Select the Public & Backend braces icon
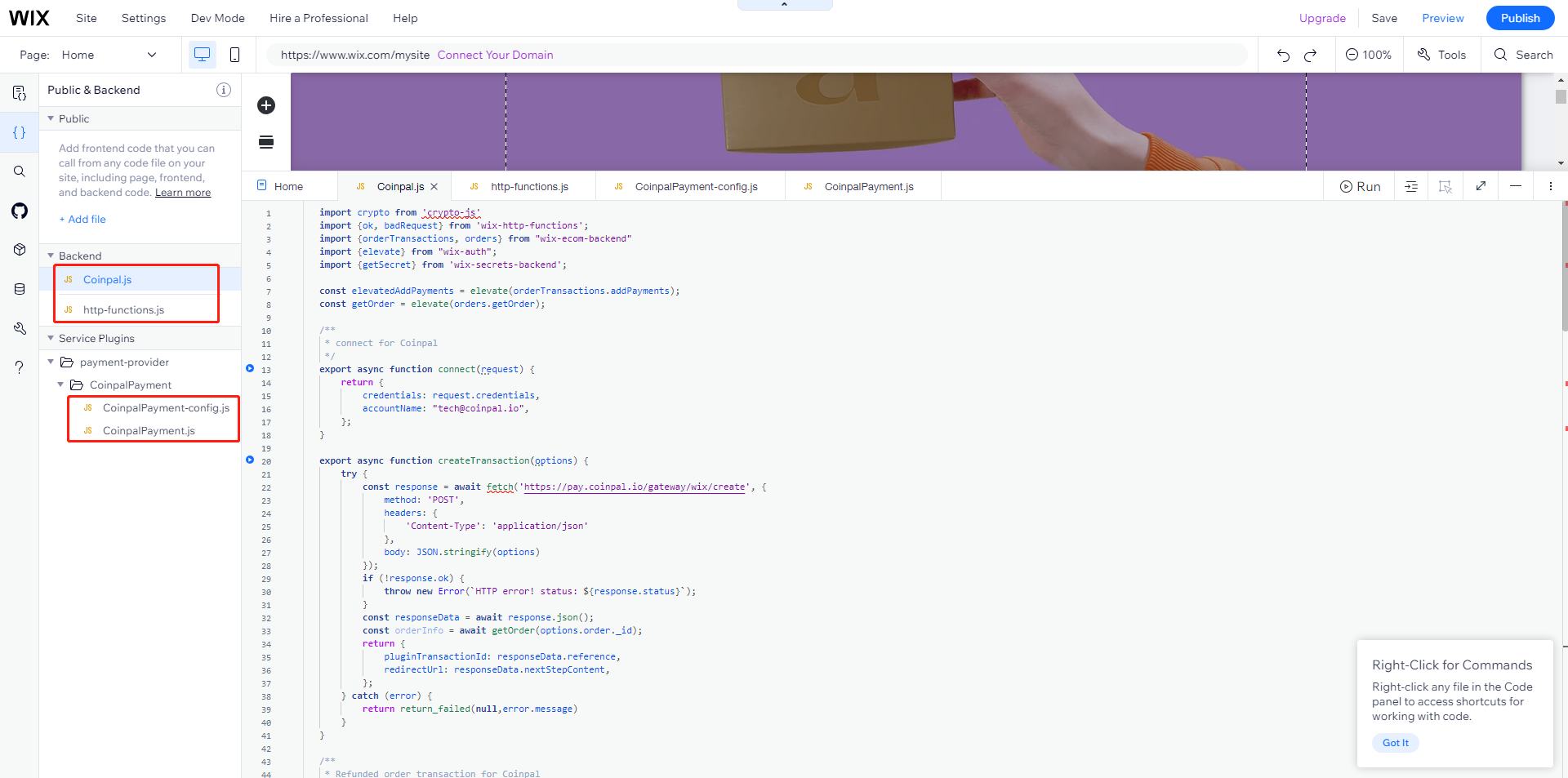Viewport: 1568px width, 778px height. click(x=20, y=132)
